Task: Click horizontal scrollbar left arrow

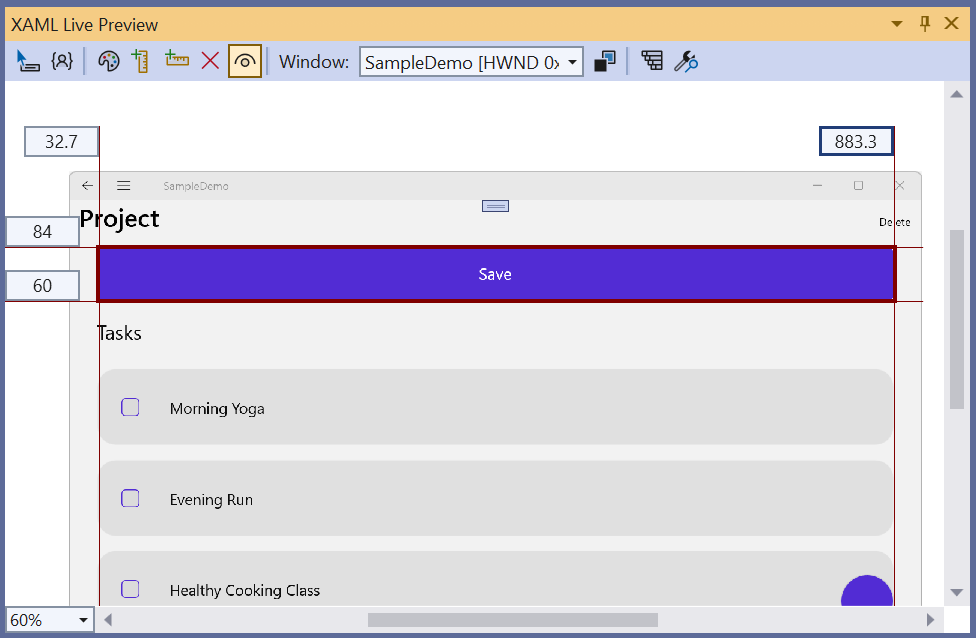Action: [x=108, y=620]
